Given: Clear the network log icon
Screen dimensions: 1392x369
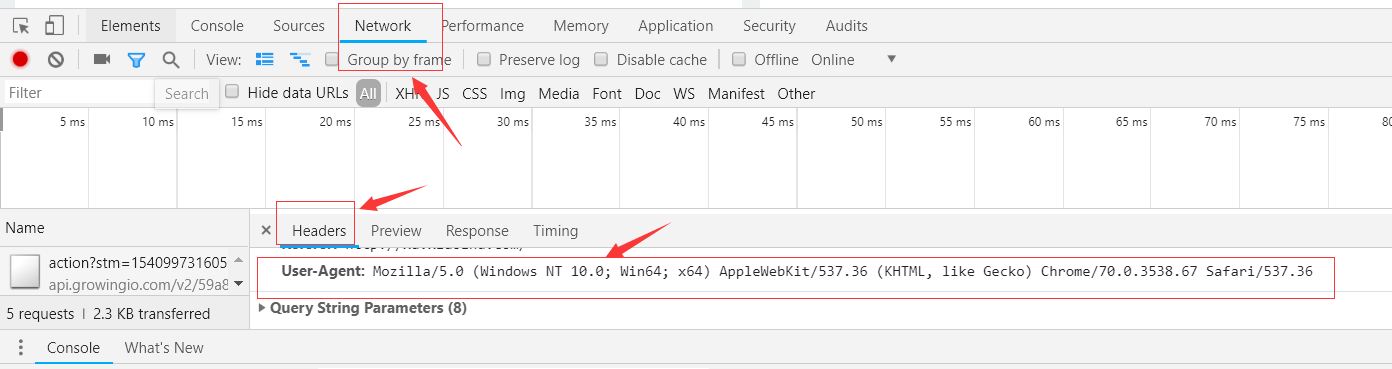Looking at the screenshot, I should point(56,59).
